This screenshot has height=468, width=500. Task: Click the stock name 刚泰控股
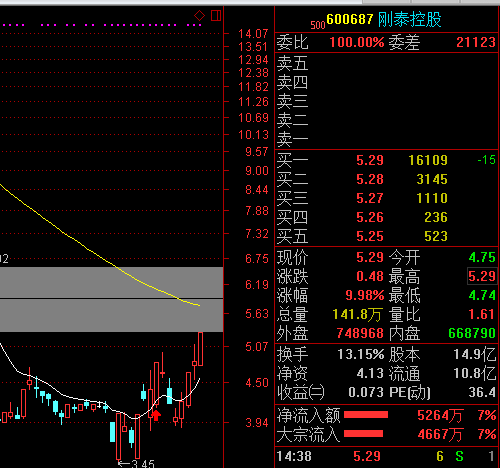click(x=410, y=19)
